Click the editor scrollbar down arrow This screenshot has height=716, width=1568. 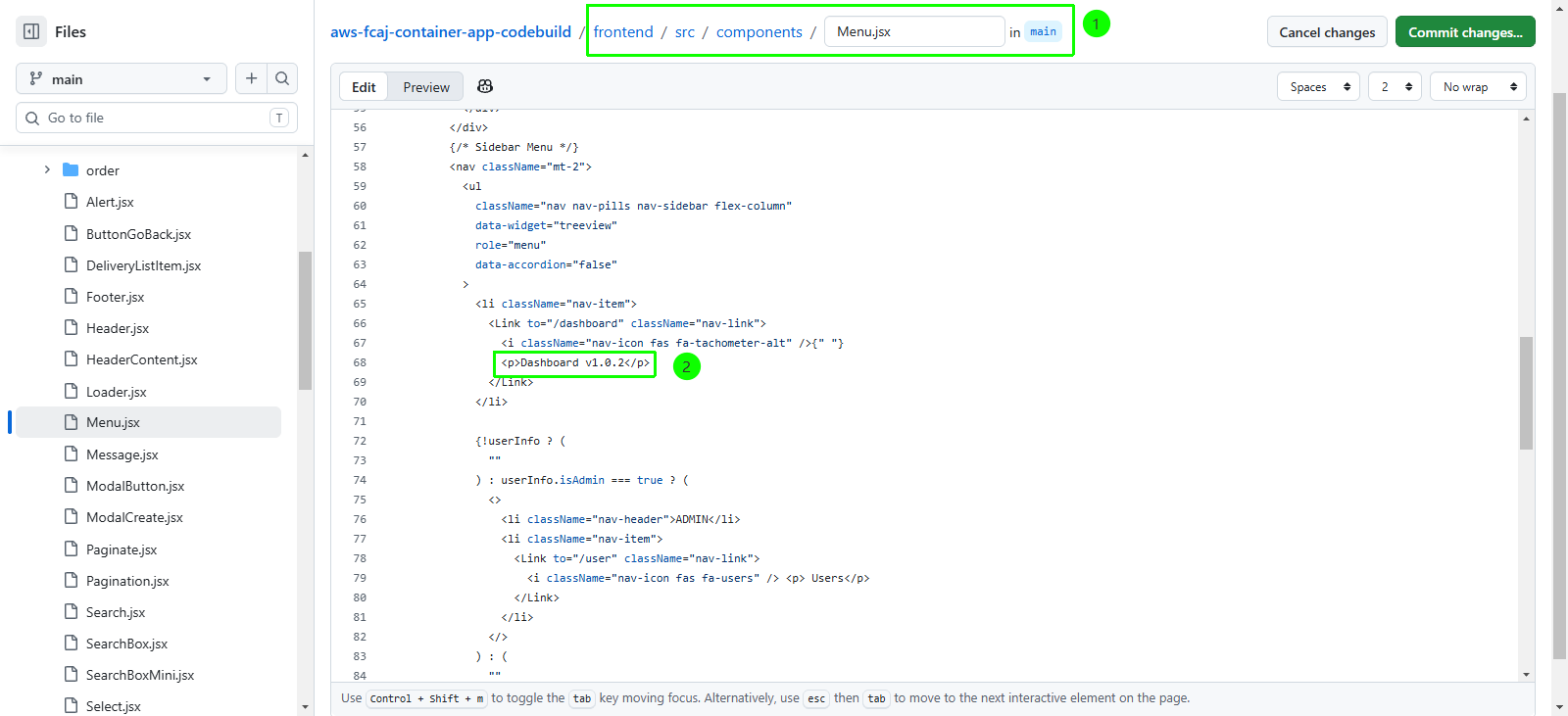pyautogui.click(x=1526, y=675)
